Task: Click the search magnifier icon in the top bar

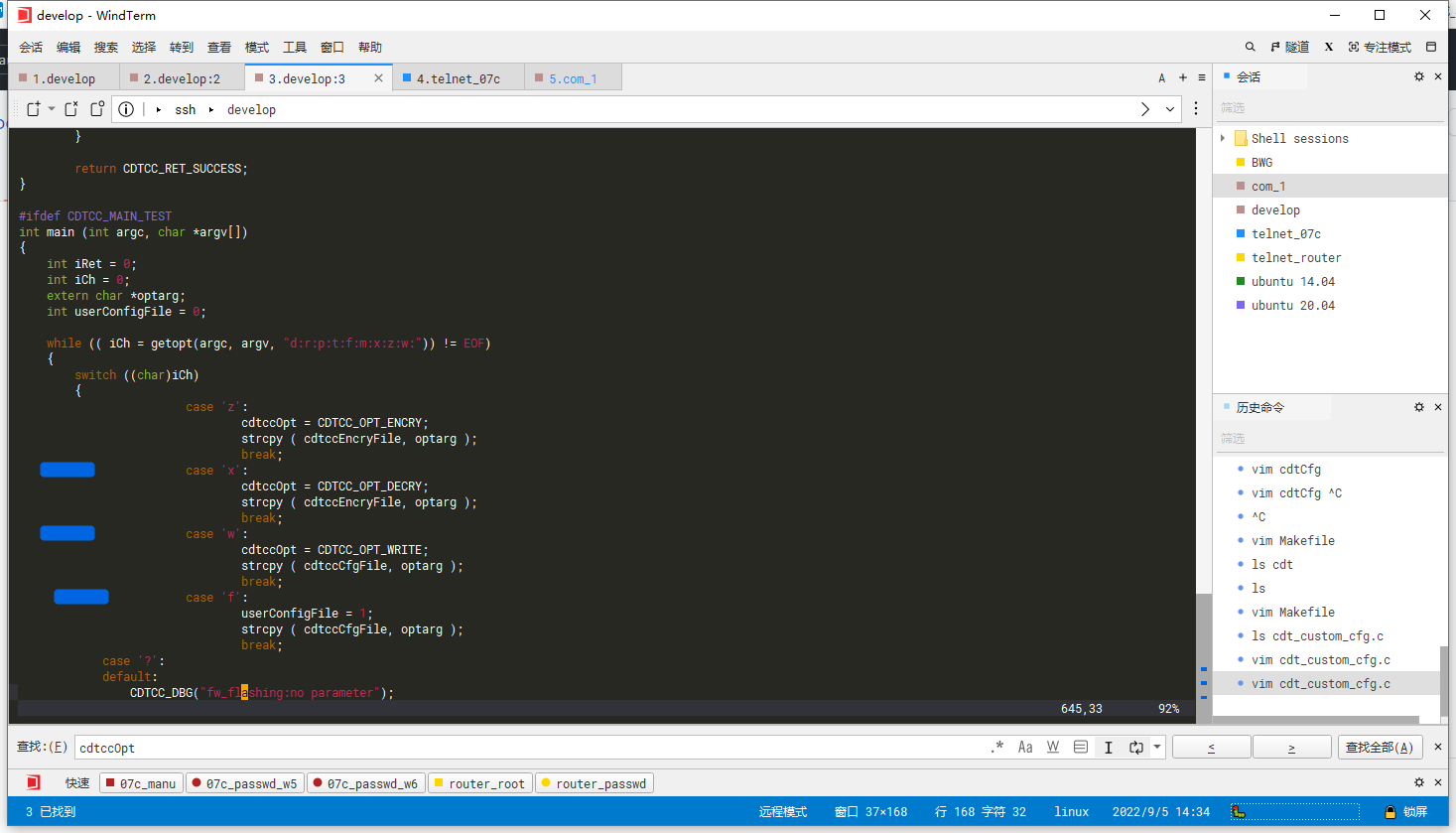Action: coord(1251,47)
